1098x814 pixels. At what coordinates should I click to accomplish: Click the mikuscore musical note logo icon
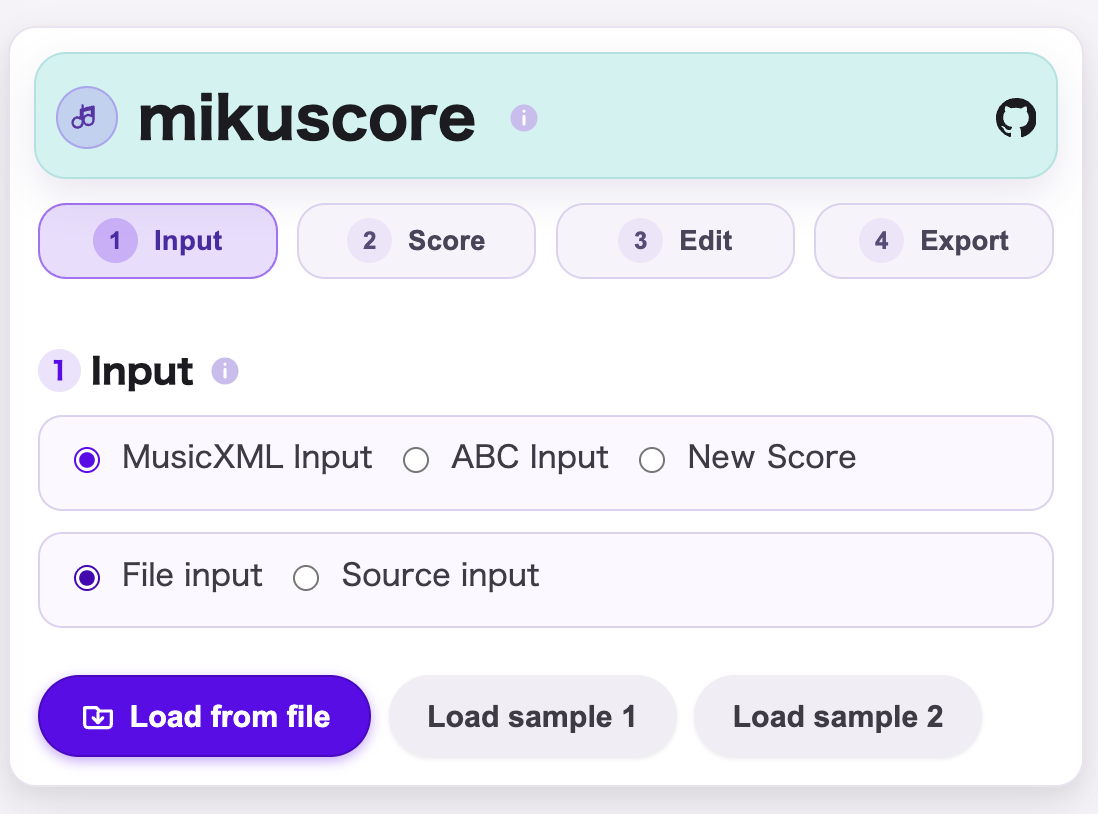point(87,117)
